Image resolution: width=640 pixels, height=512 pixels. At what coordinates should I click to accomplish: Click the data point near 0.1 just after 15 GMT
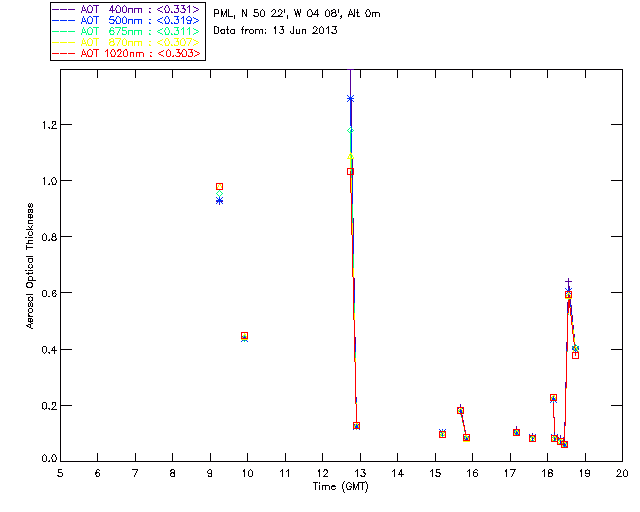[442, 434]
